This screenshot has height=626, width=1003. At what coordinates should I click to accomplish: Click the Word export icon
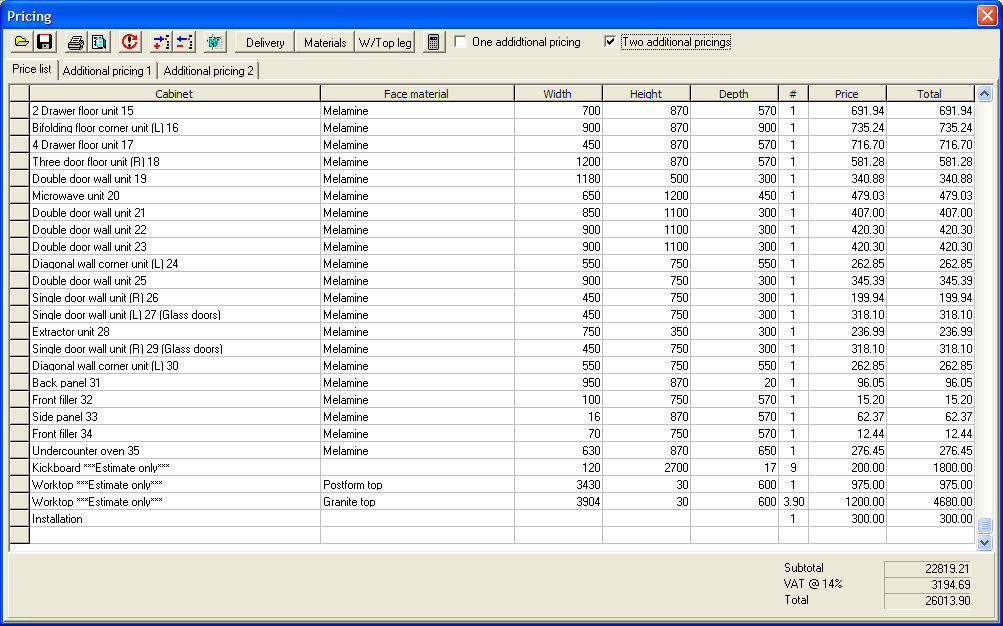tap(216, 42)
